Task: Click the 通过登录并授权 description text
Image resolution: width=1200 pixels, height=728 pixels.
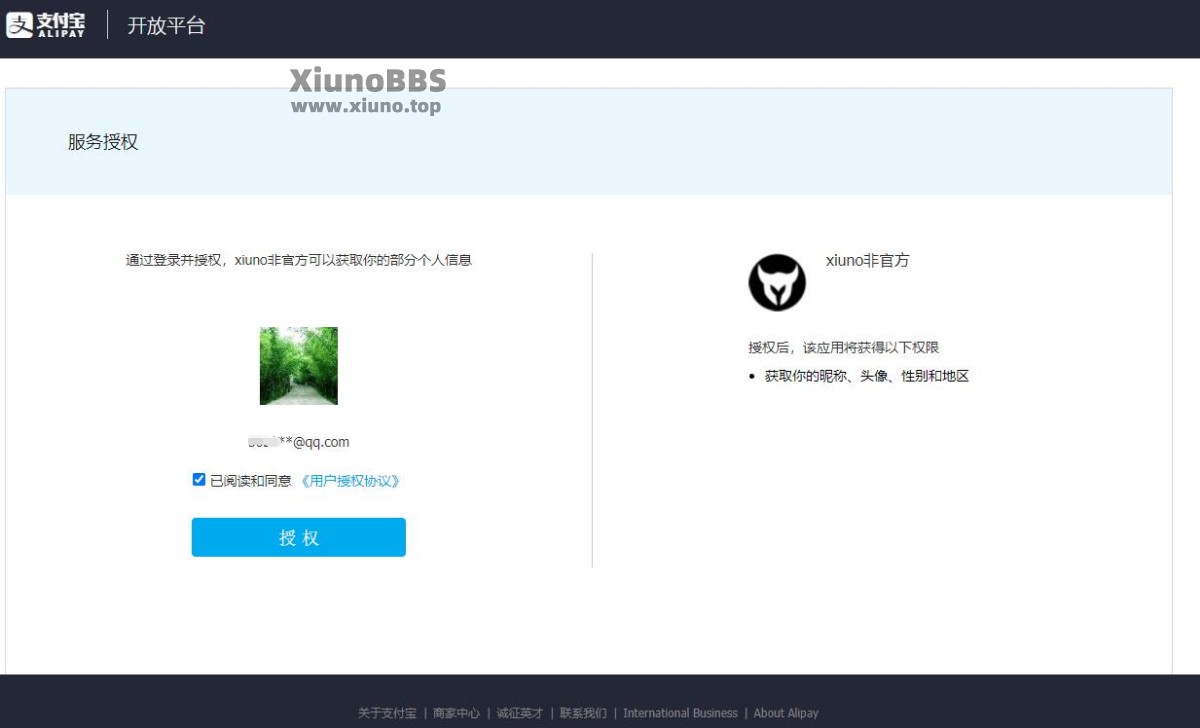Action: coord(299,260)
